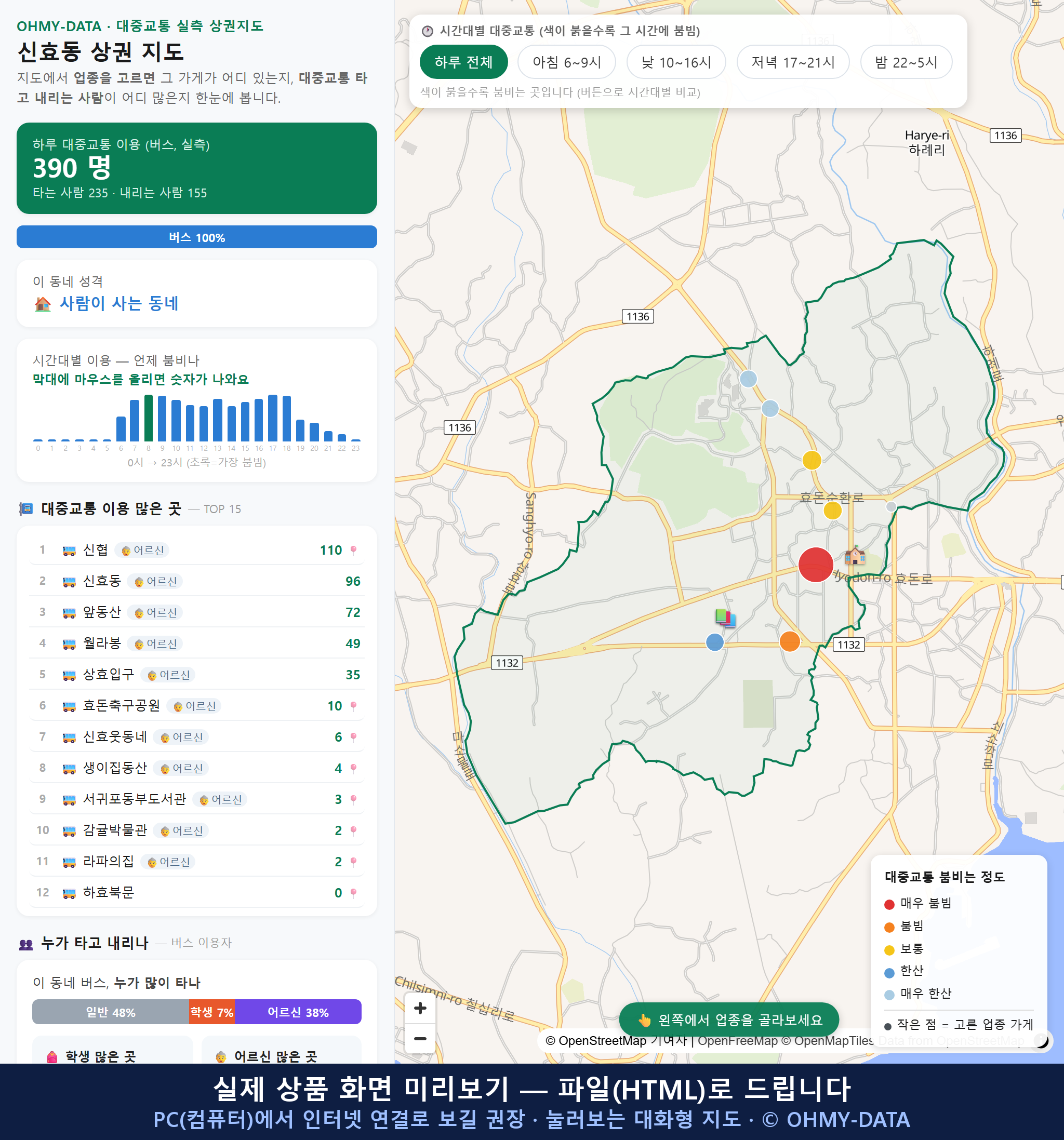Open the 신효동 stop row
The height and width of the screenshot is (1140, 1064).
pyautogui.click(x=197, y=581)
